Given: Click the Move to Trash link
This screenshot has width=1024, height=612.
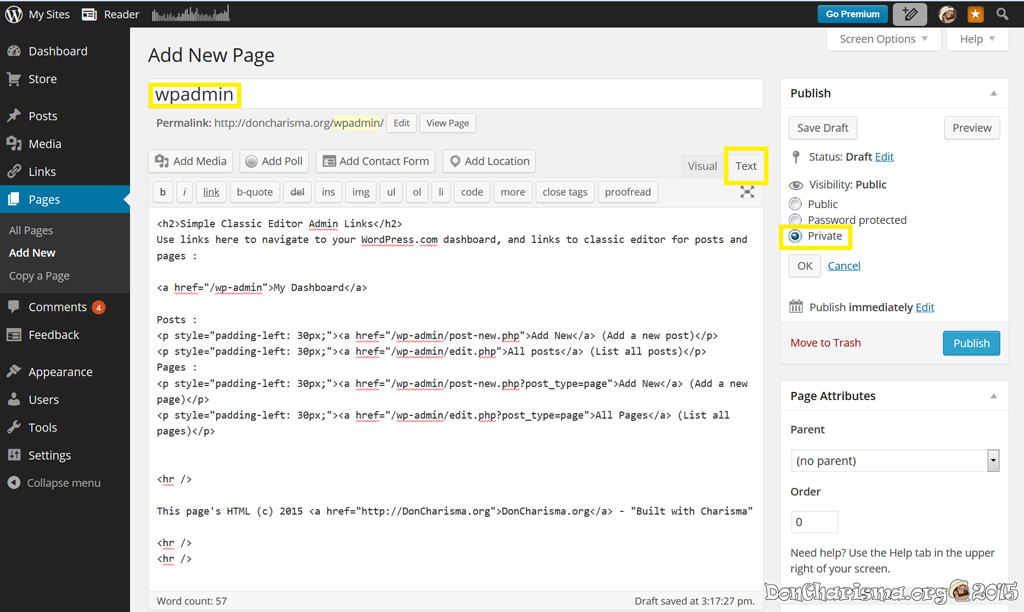Looking at the screenshot, I should click(825, 343).
